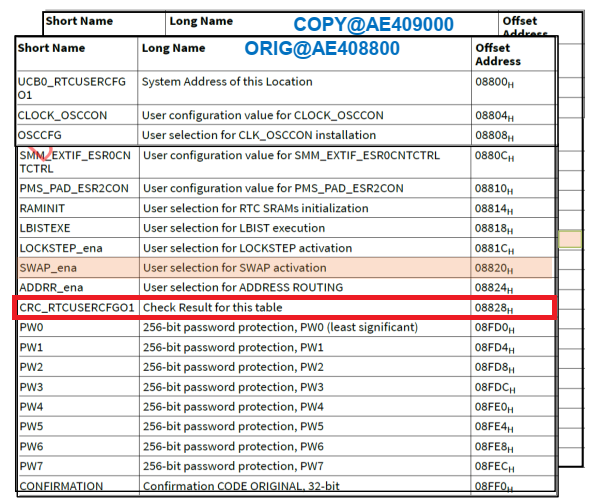Image resolution: width=592 pixels, height=502 pixels.
Task: Click 'Long Name' header in COPY table
Action: [201, 21]
